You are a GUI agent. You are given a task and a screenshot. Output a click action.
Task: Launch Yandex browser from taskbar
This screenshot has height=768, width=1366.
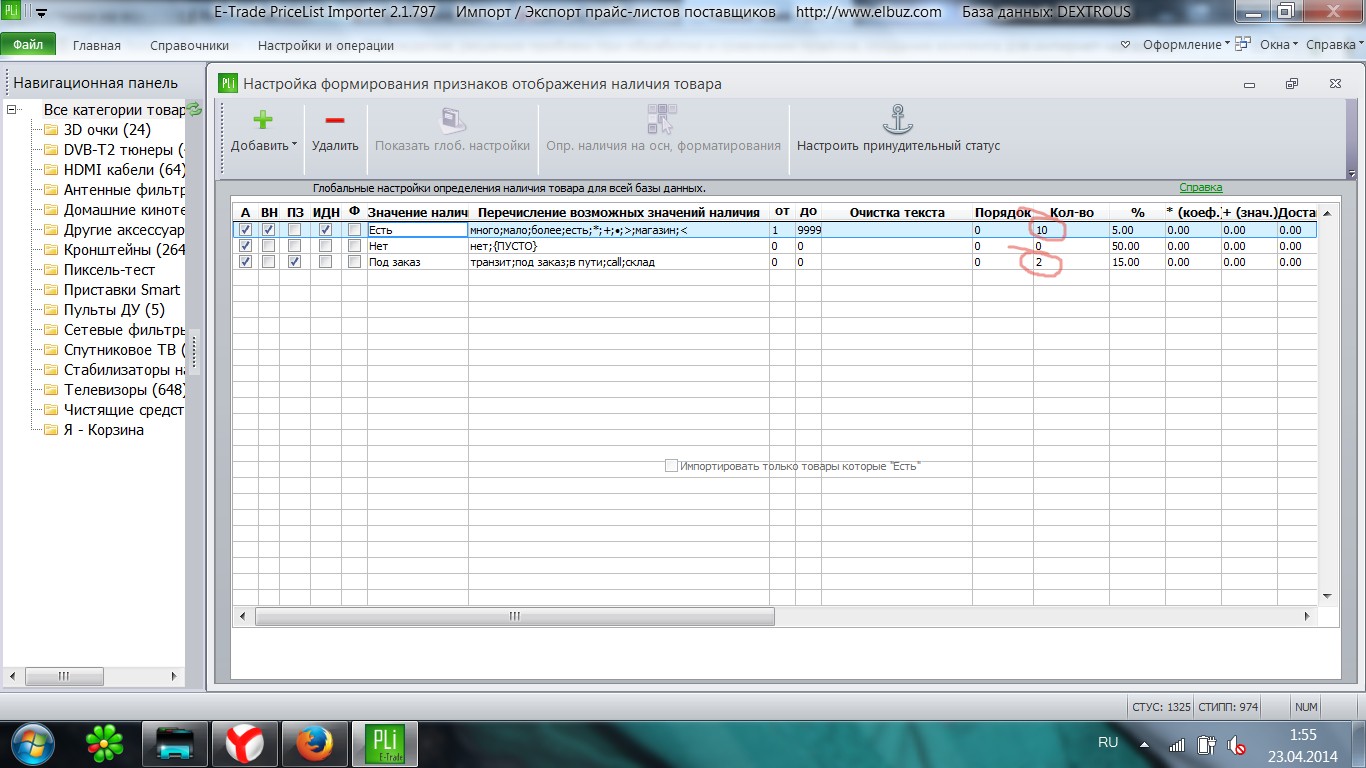coord(244,743)
